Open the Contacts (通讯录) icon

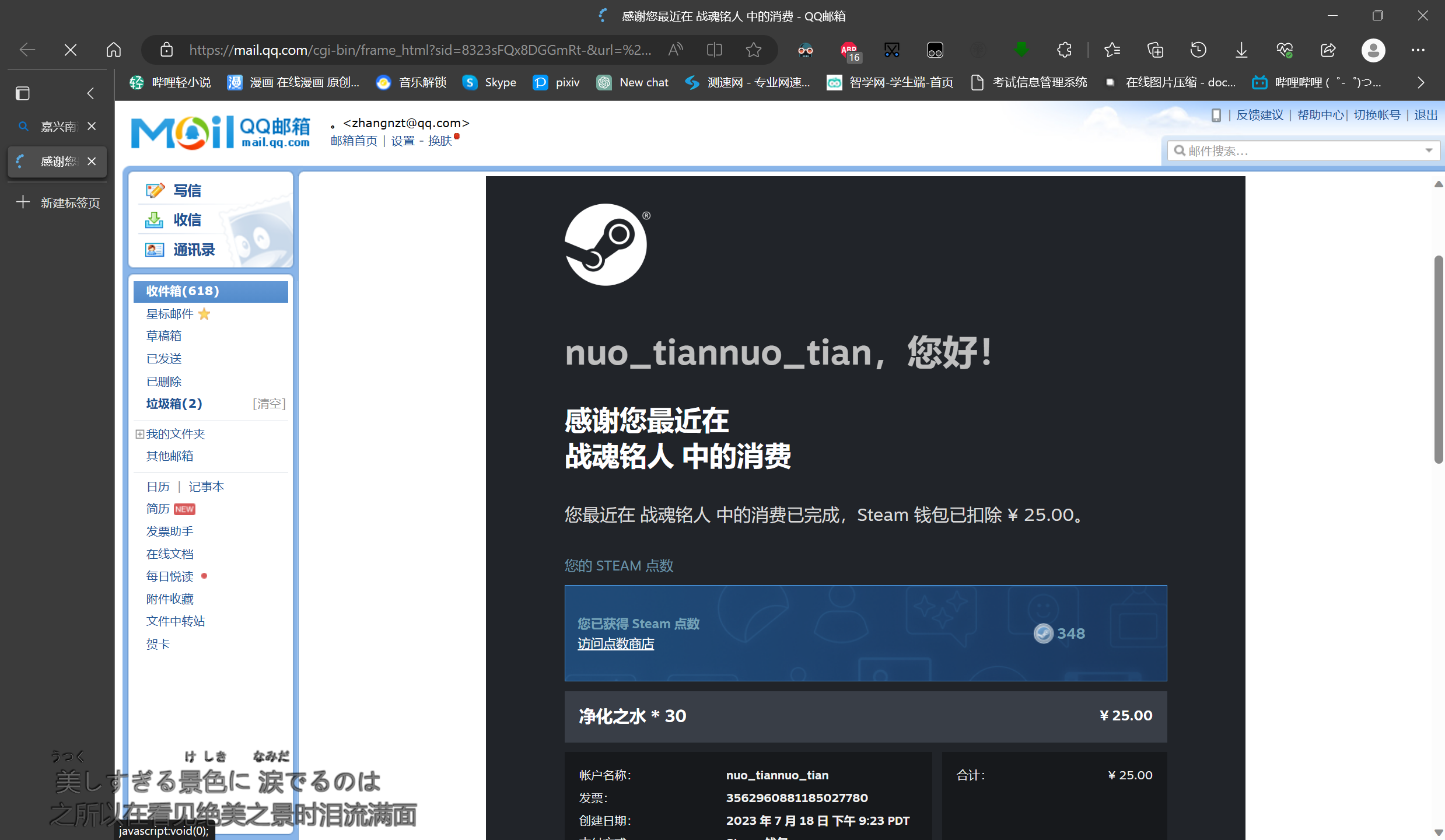[154, 250]
